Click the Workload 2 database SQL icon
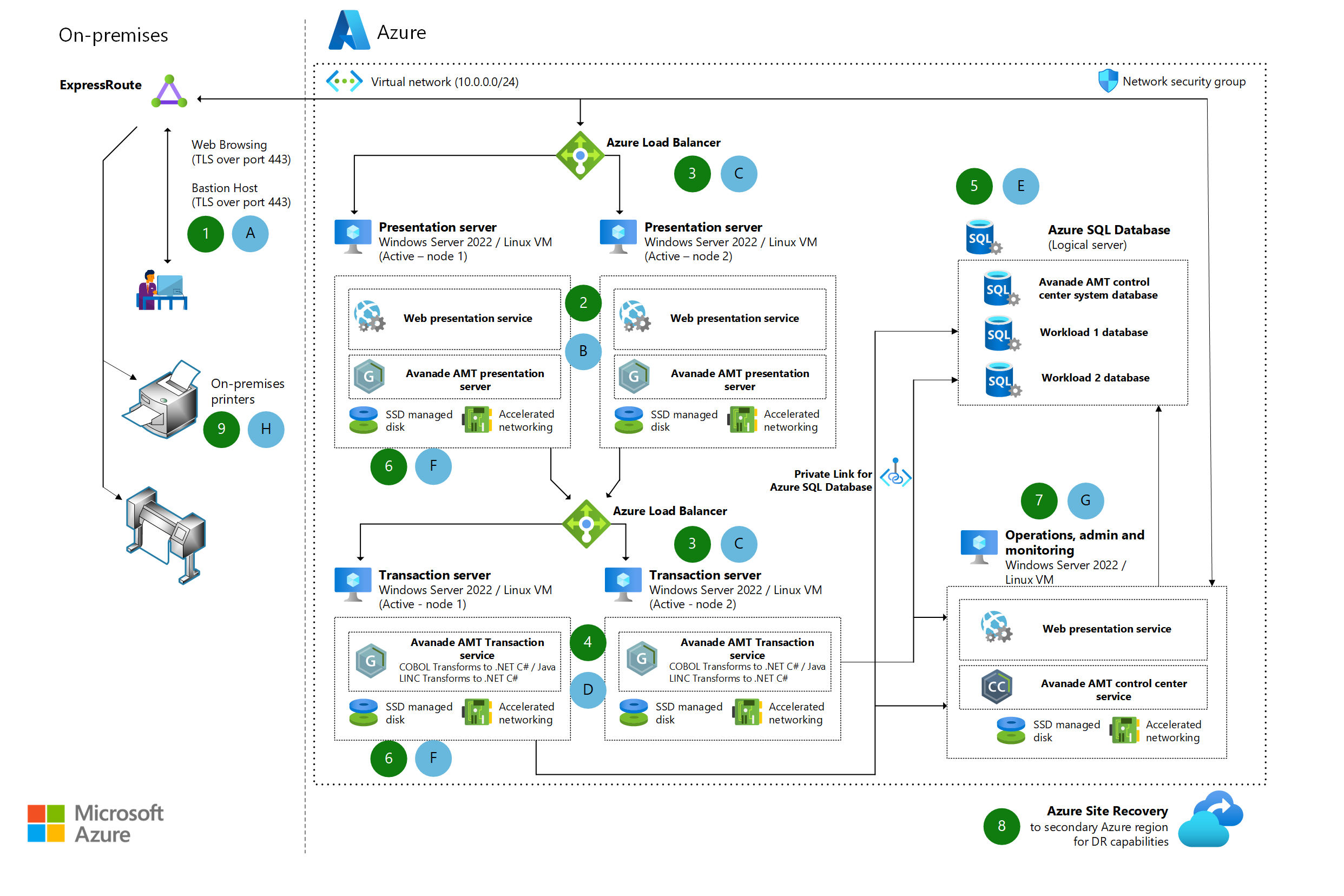 coord(1004,379)
